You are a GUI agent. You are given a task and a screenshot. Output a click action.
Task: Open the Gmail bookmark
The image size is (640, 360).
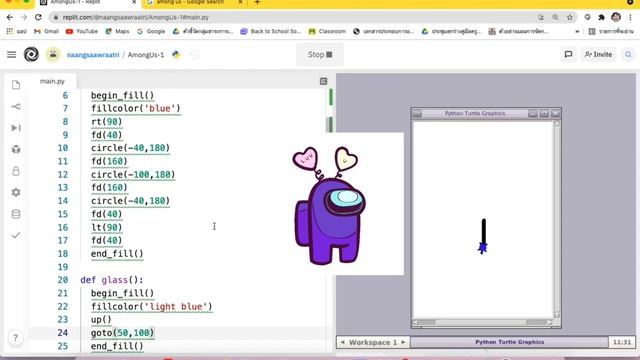click(47, 31)
